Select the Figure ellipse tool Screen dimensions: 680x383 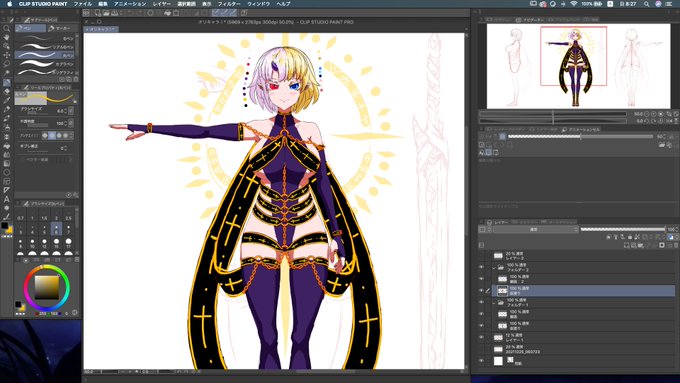point(7,172)
